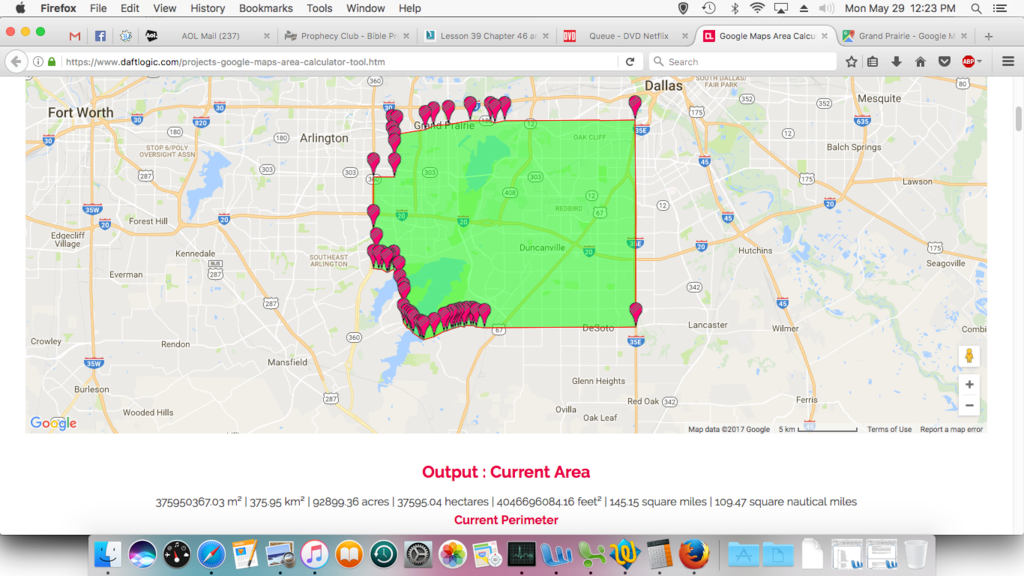Open the View menu

point(165,8)
